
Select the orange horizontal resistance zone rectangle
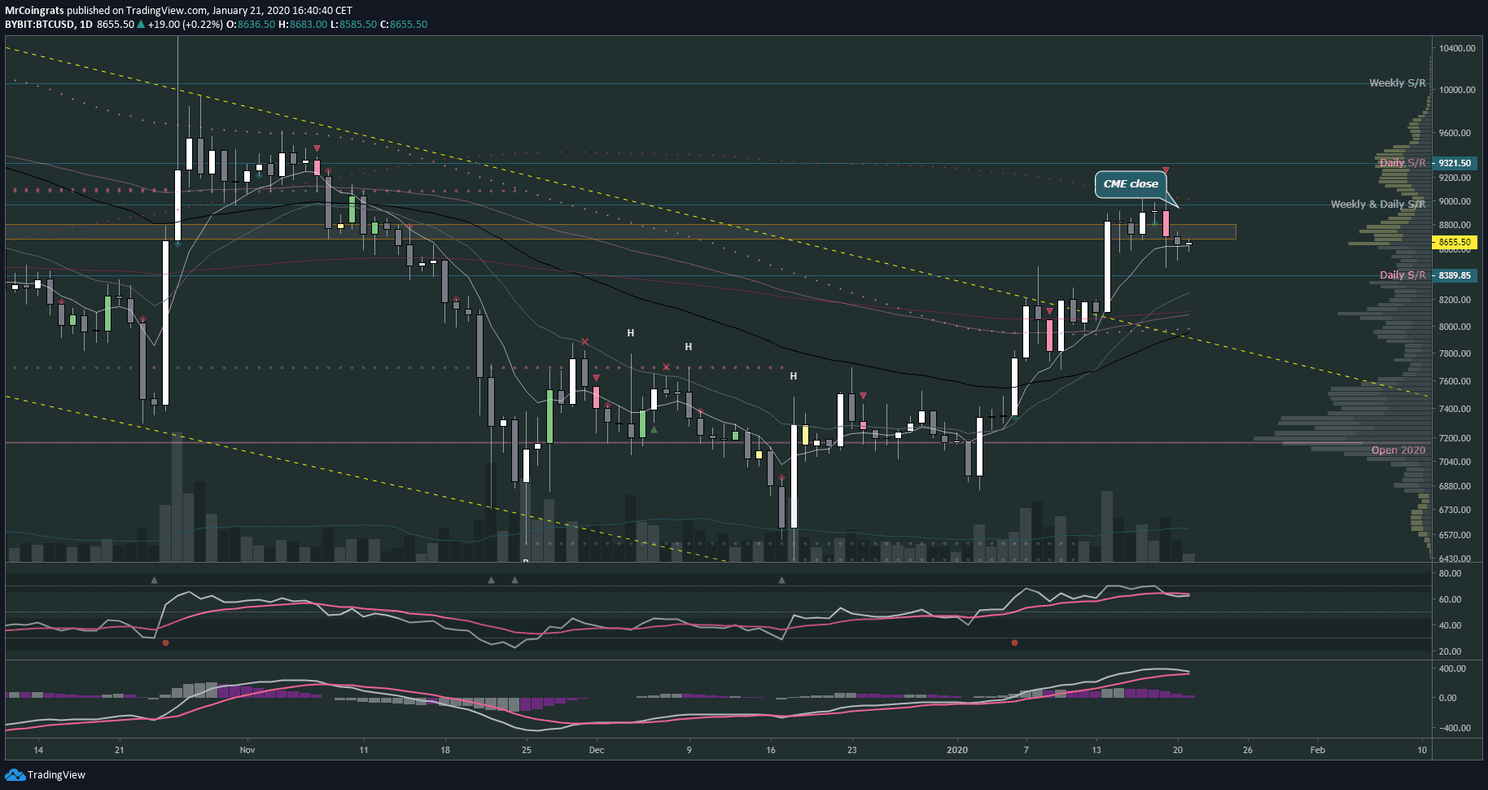pyautogui.click(x=620, y=232)
